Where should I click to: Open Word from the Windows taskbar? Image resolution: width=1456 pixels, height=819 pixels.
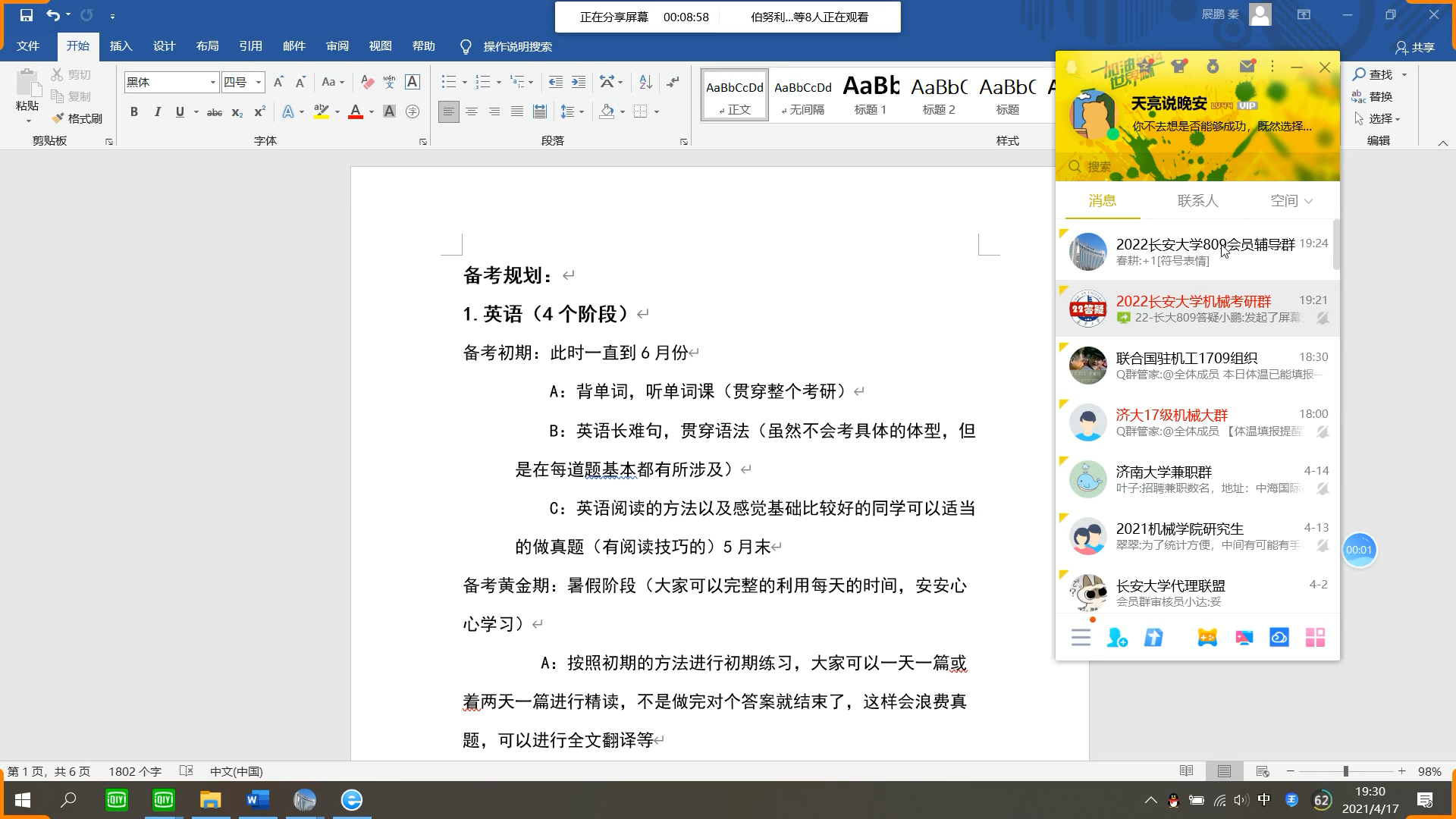[258, 800]
